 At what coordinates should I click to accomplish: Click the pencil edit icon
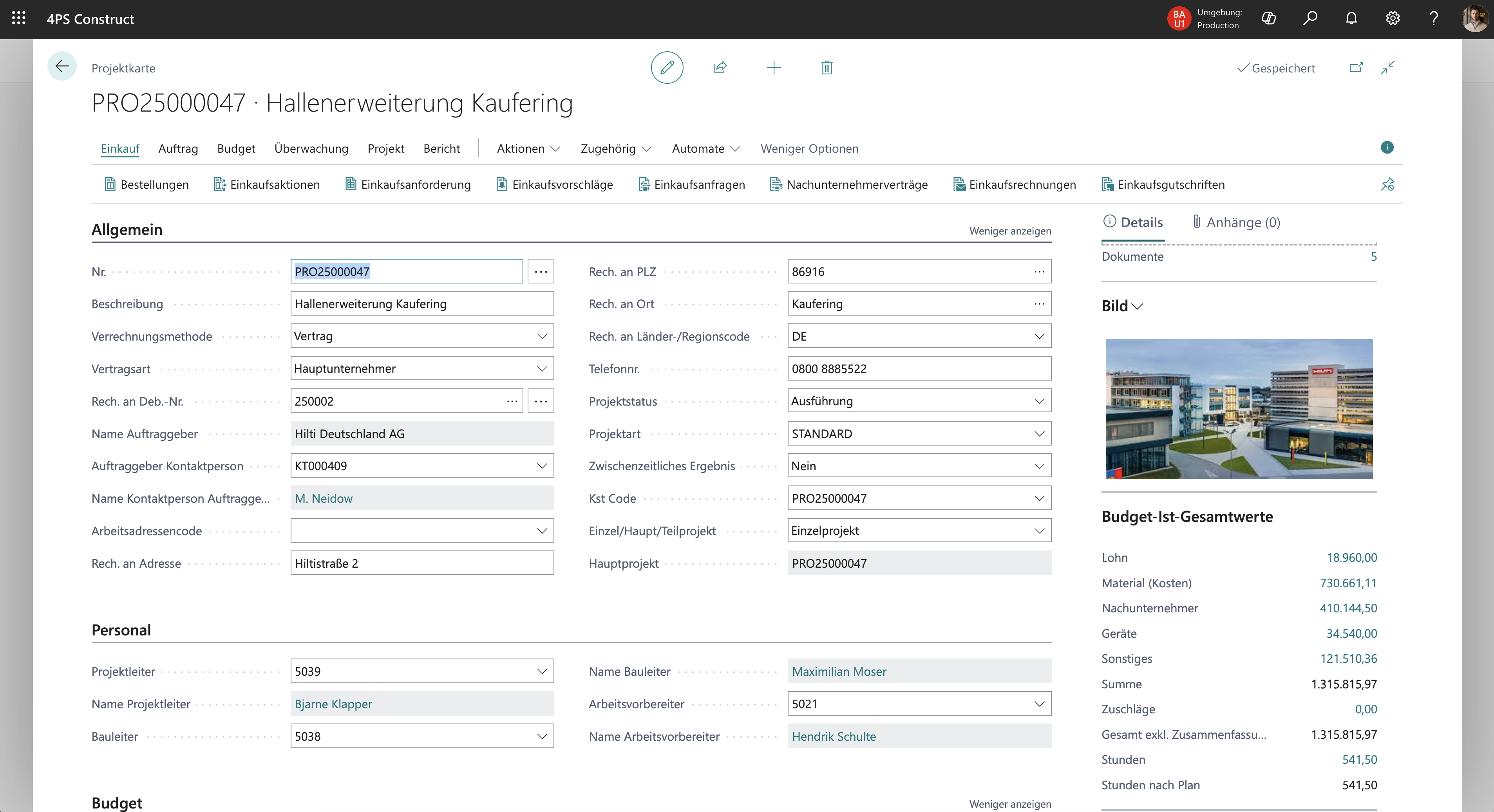tap(667, 68)
